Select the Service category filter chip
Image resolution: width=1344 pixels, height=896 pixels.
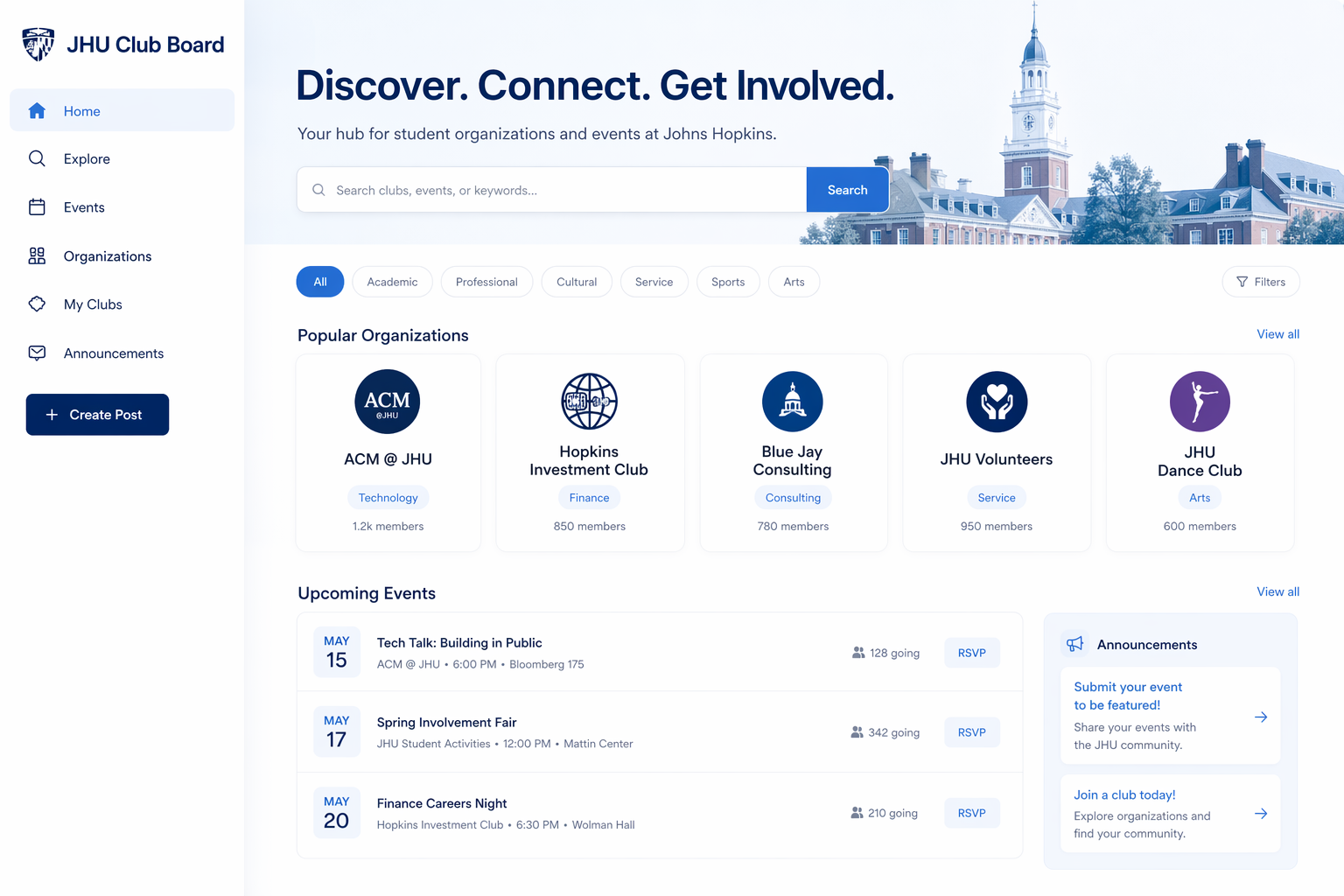click(654, 282)
